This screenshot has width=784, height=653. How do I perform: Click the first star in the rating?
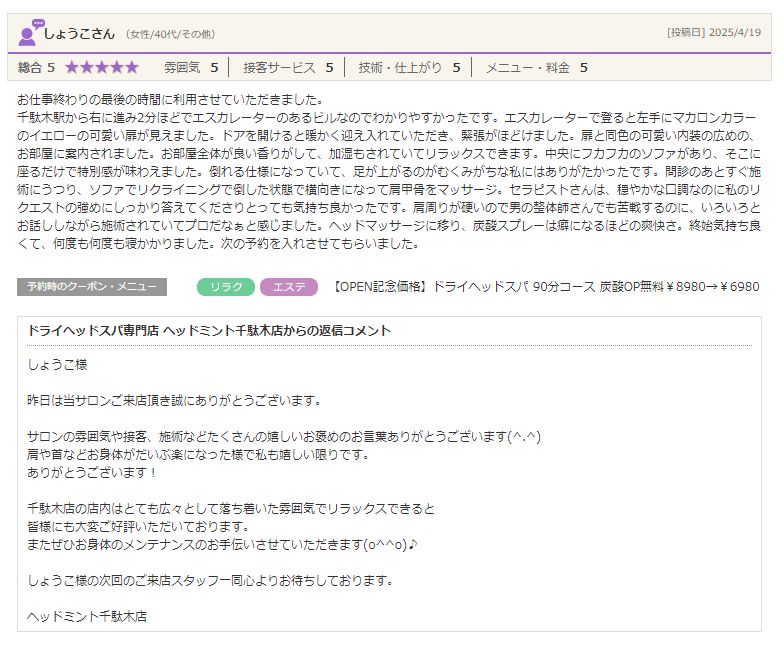pyautogui.click(x=73, y=68)
